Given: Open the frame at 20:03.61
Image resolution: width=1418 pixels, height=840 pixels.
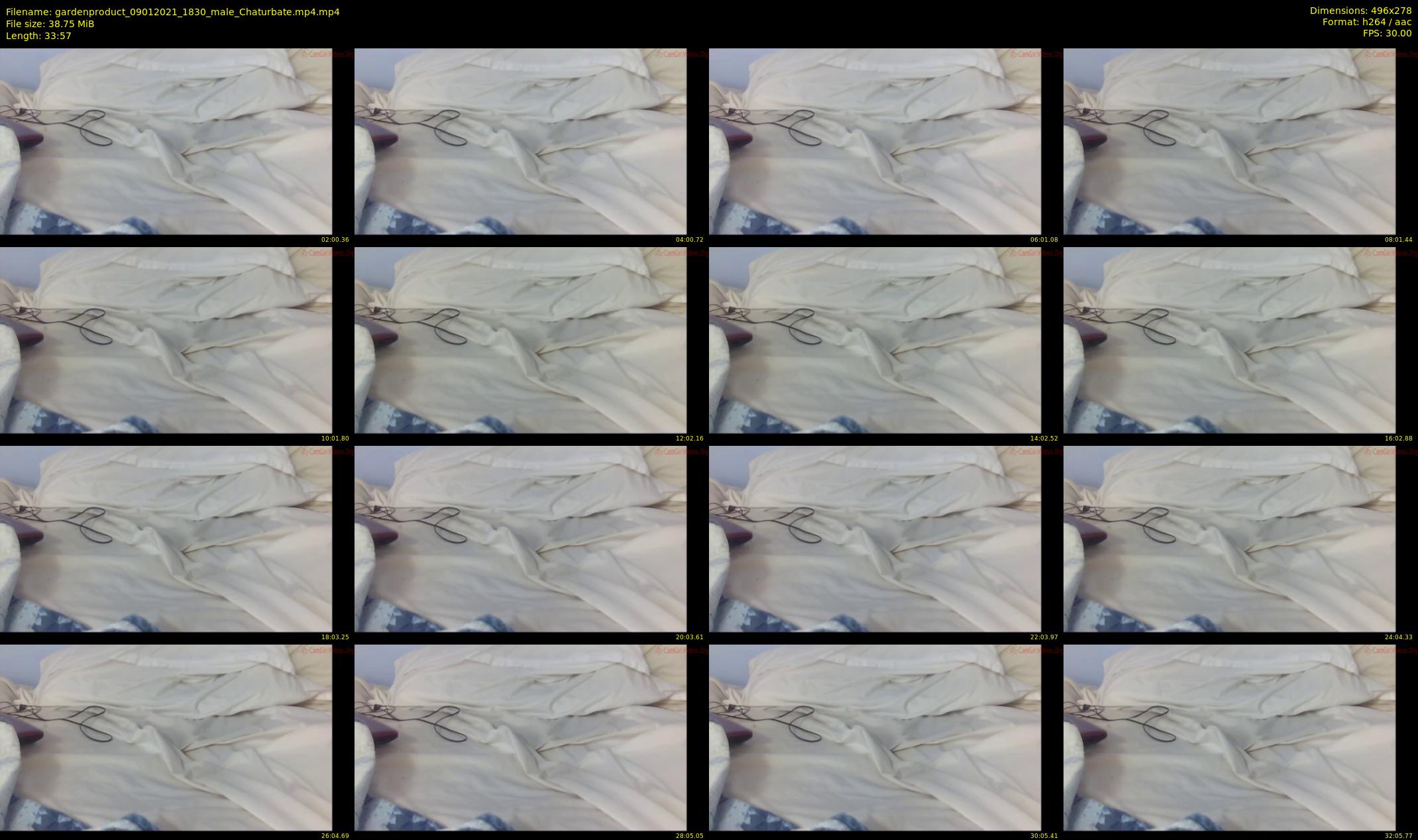Looking at the screenshot, I should tap(520, 539).
